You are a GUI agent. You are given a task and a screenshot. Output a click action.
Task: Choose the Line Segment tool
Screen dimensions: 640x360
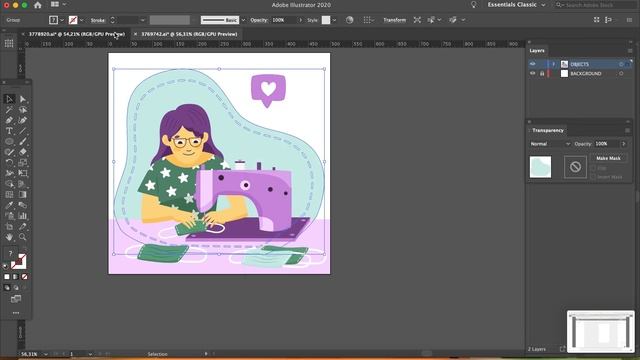coord(23,131)
